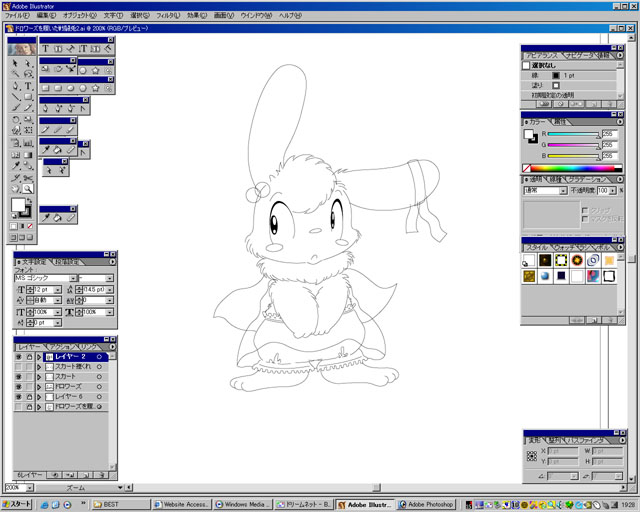This screenshot has height=512, width=640.
Task: Select the Rotate tool in main toolbox
Action: 16,120
